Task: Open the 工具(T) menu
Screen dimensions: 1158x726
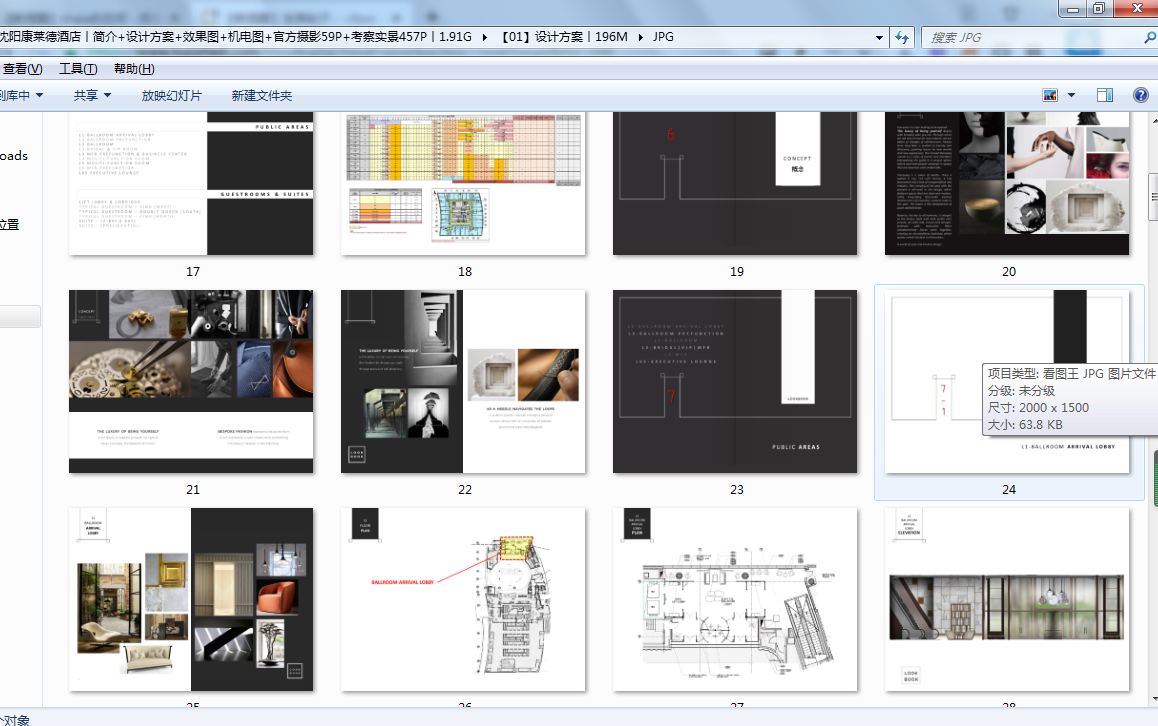Action: click(x=78, y=69)
